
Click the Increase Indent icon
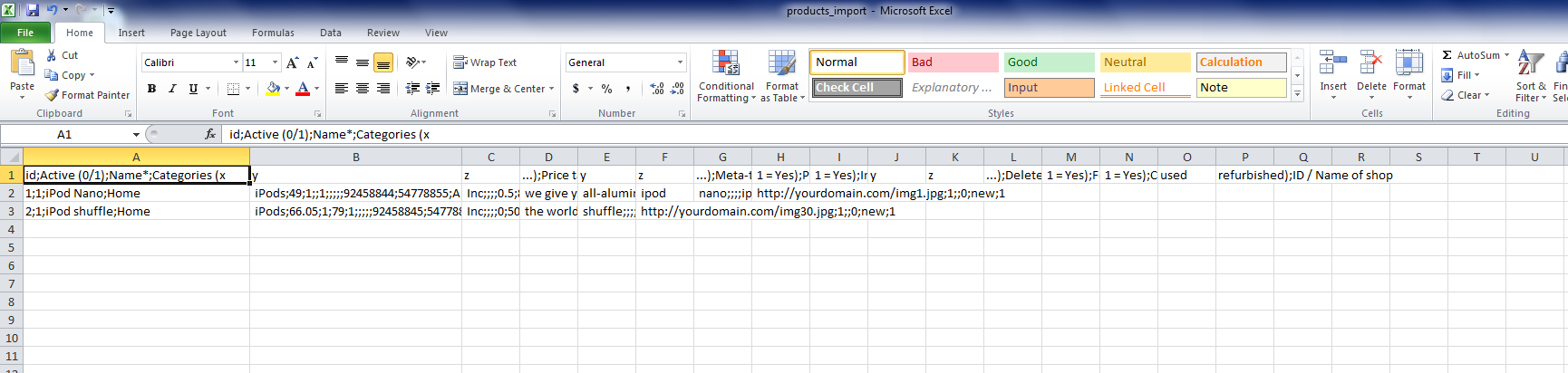[433, 89]
